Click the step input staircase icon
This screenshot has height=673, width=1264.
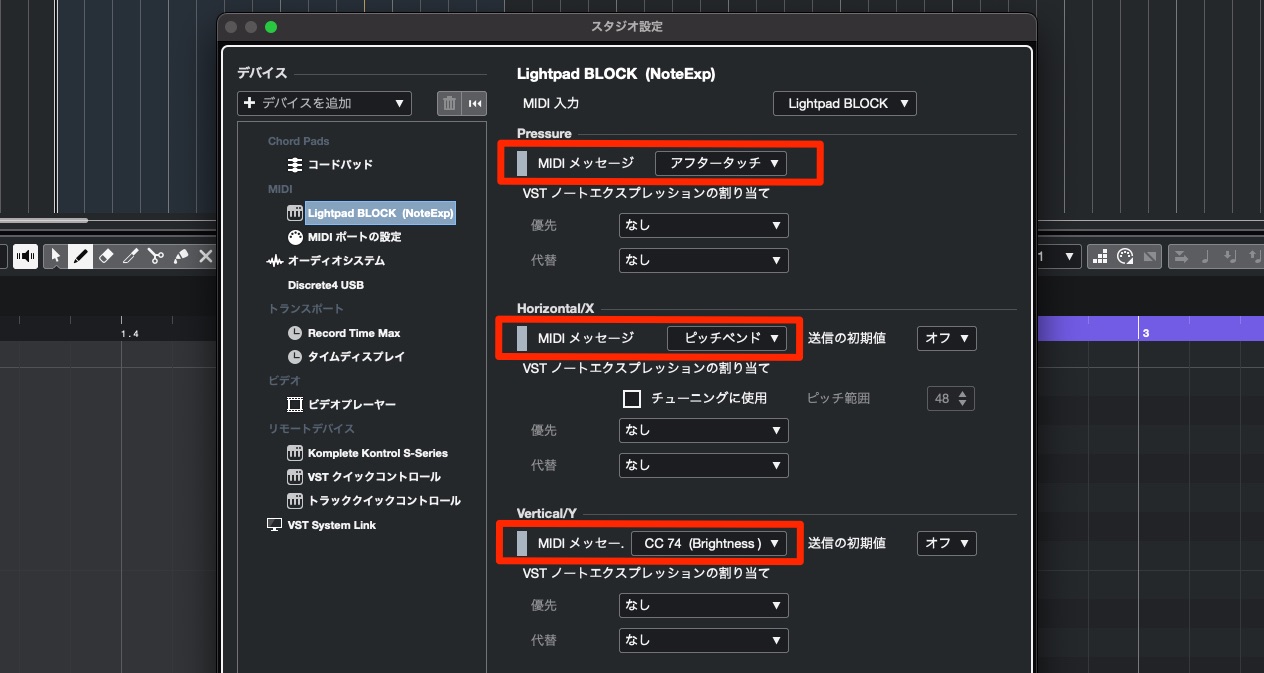click(1100, 257)
